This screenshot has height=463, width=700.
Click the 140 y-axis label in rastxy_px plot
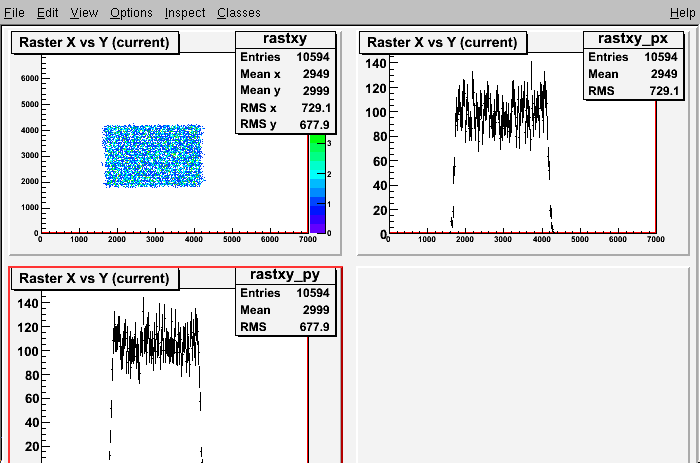pyautogui.click(x=375, y=64)
